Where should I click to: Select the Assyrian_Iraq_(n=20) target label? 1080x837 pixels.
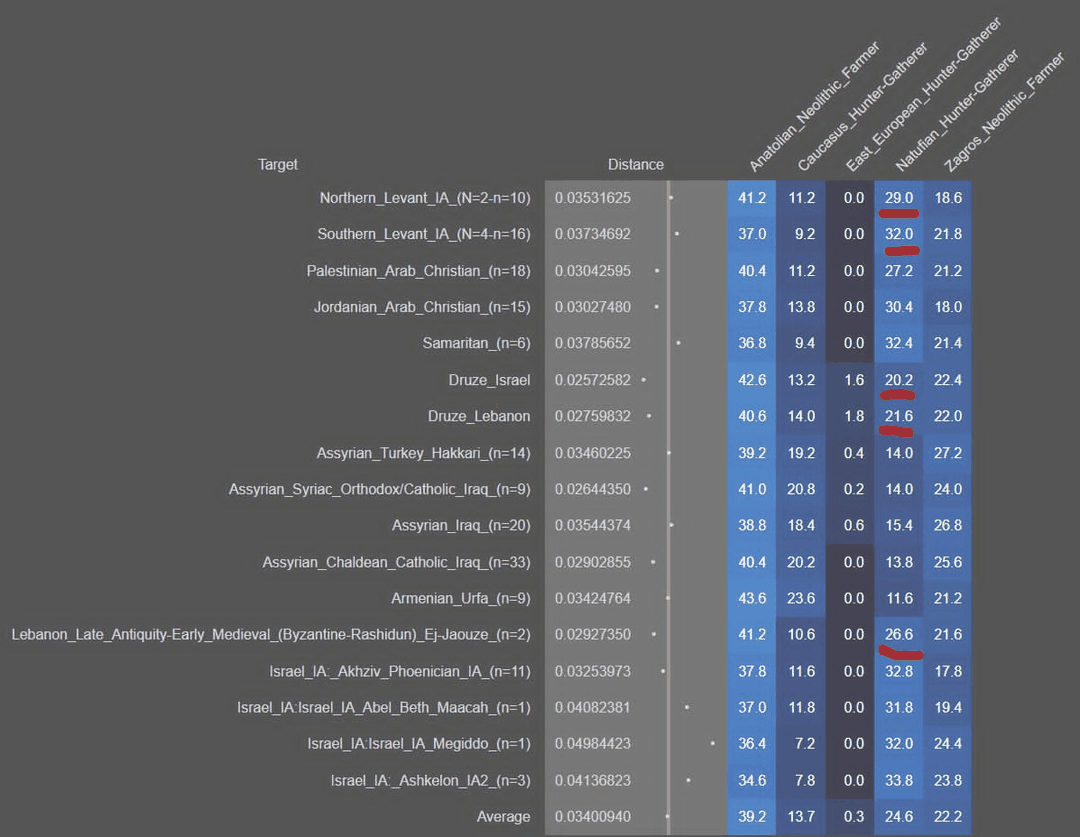coord(461,526)
